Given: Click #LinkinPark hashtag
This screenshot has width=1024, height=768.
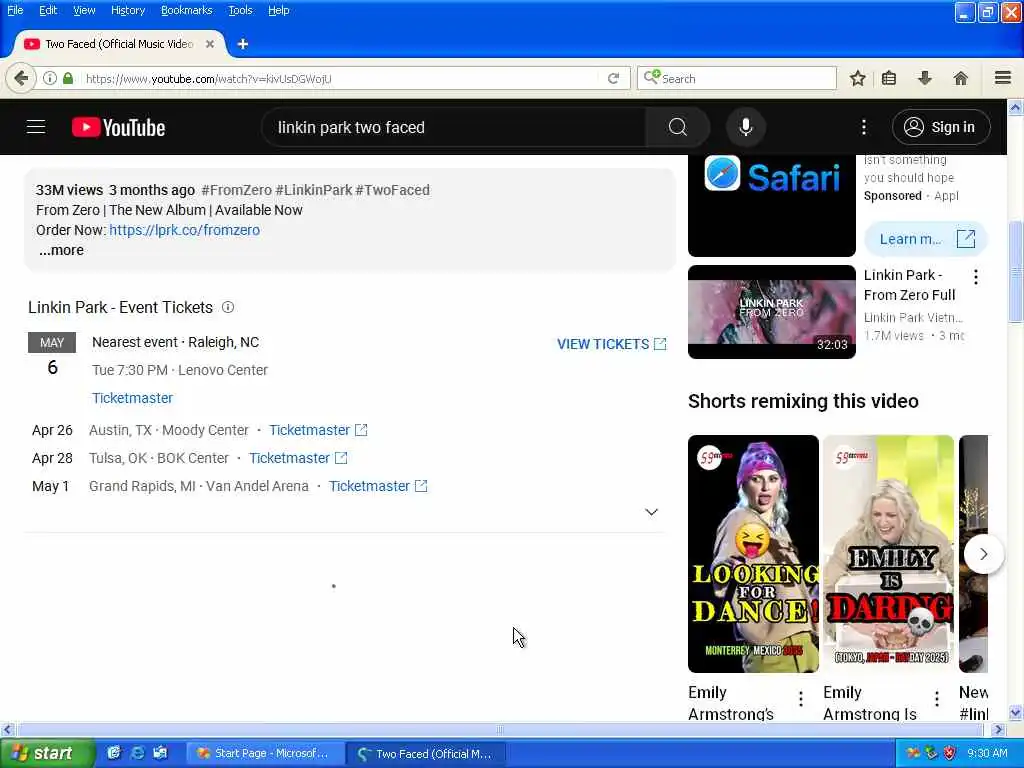Looking at the screenshot, I should tap(313, 190).
